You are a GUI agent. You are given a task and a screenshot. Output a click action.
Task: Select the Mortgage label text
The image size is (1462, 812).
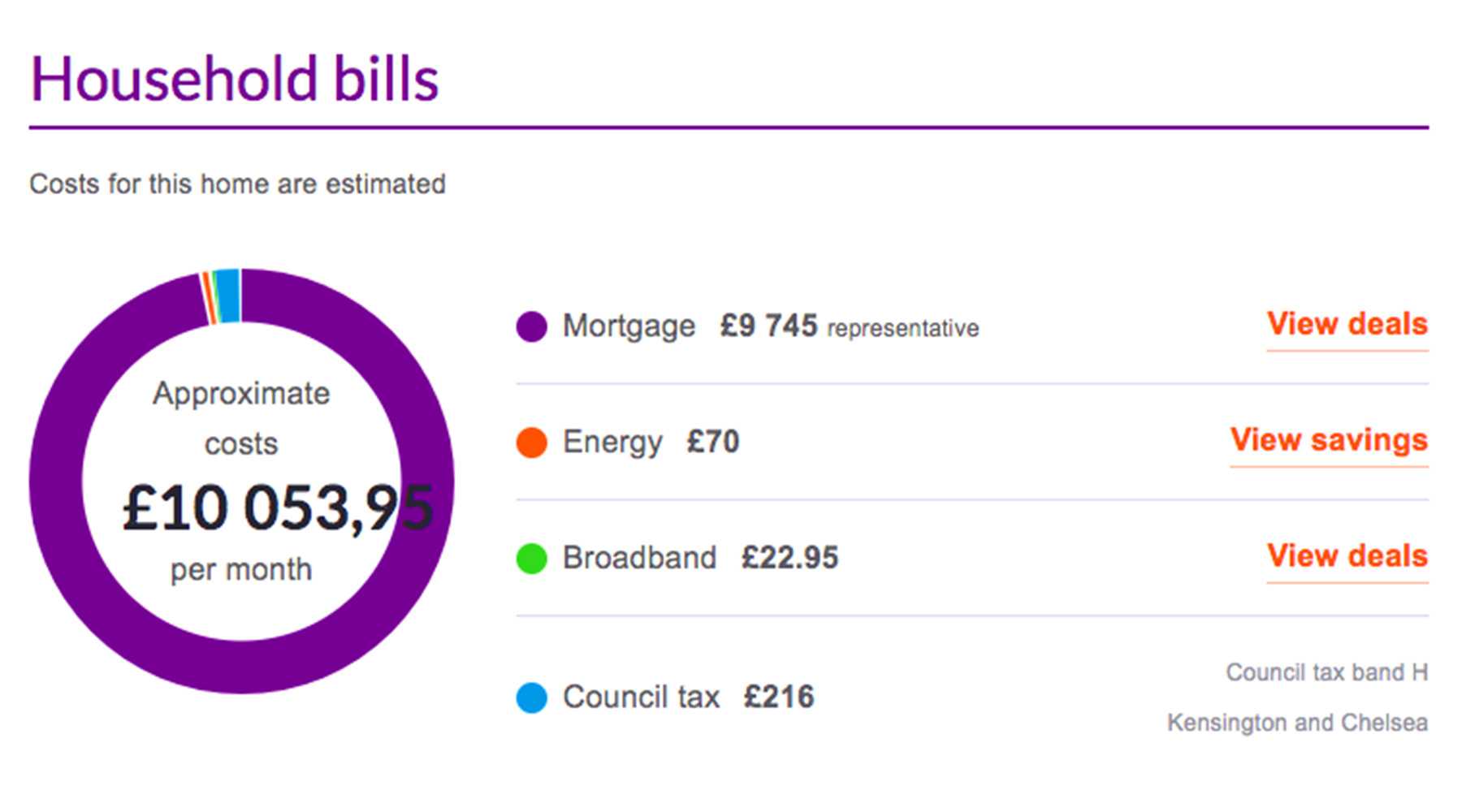(629, 326)
